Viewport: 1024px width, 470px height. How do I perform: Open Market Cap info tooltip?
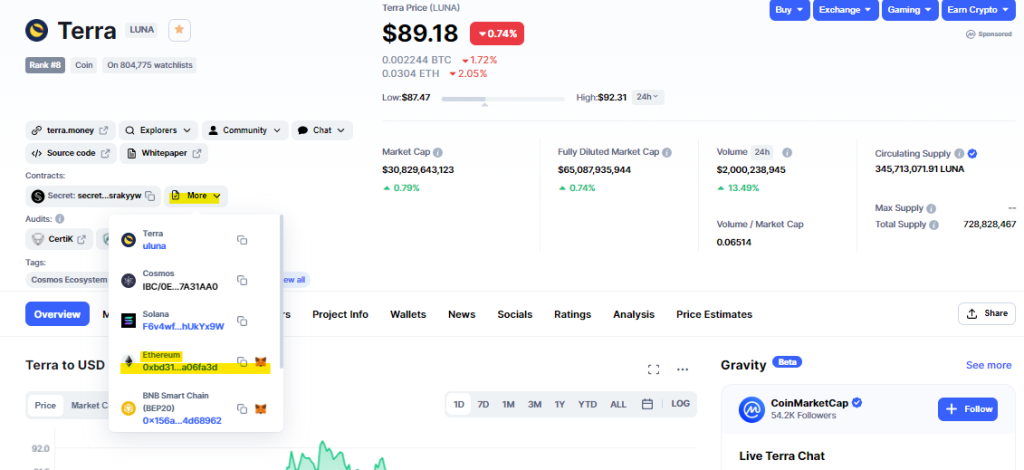coord(438,152)
